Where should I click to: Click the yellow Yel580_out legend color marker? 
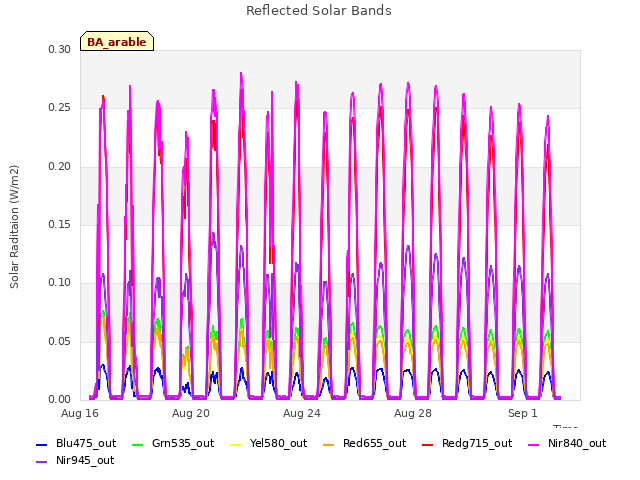(236, 444)
